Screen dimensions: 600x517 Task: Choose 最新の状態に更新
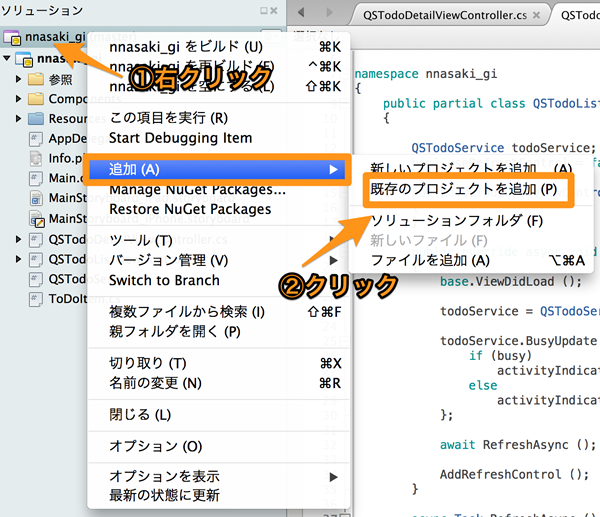click(218, 495)
